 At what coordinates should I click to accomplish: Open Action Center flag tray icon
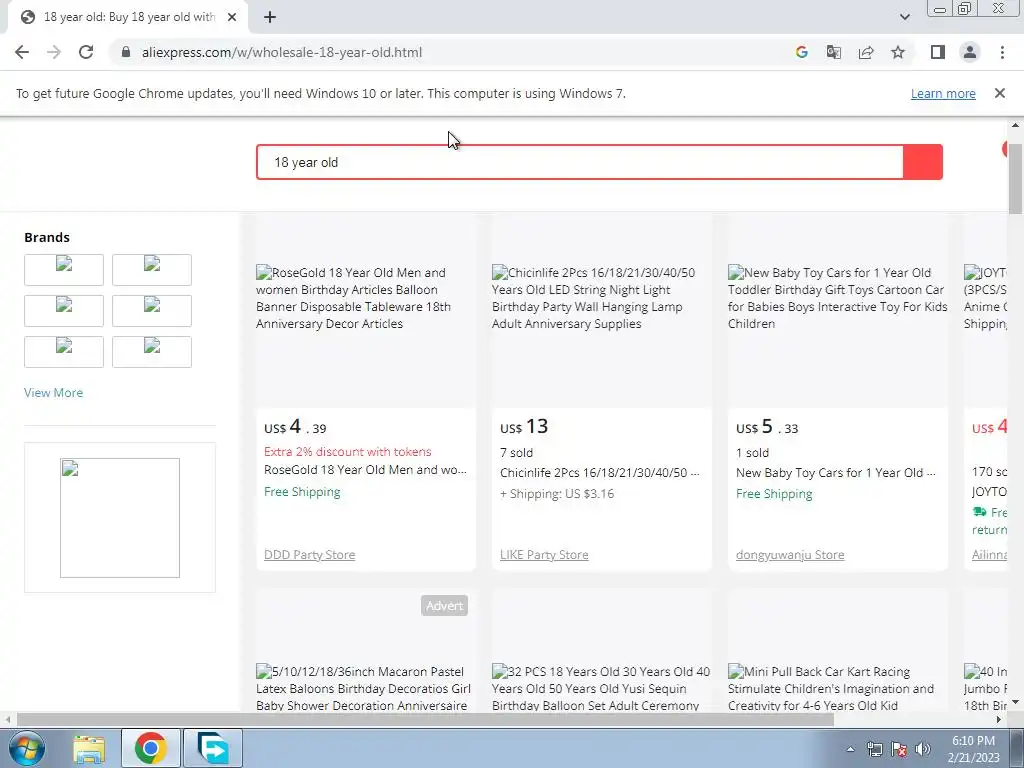point(899,749)
